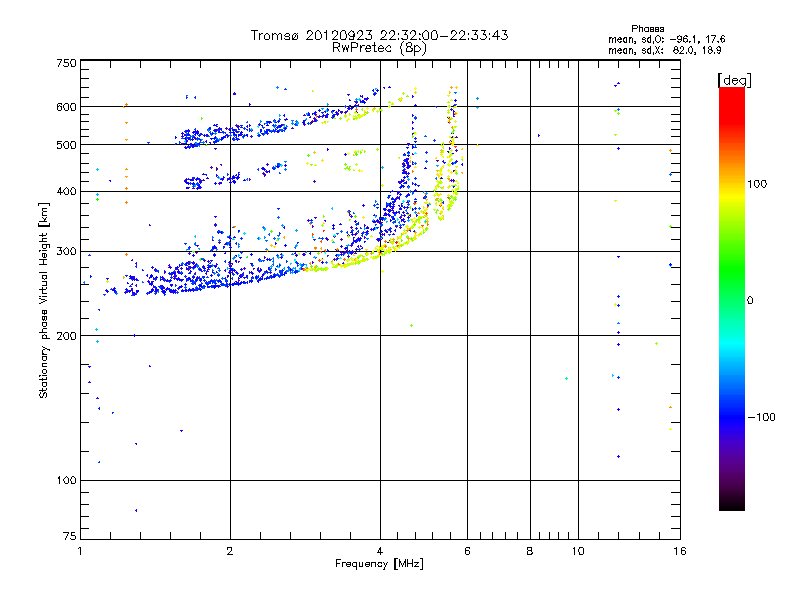This screenshot has height=600, width=800.
Task: Click the plot title 'Tromsø 20120923 22:32:00-22:33:43'
Action: coord(379,35)
